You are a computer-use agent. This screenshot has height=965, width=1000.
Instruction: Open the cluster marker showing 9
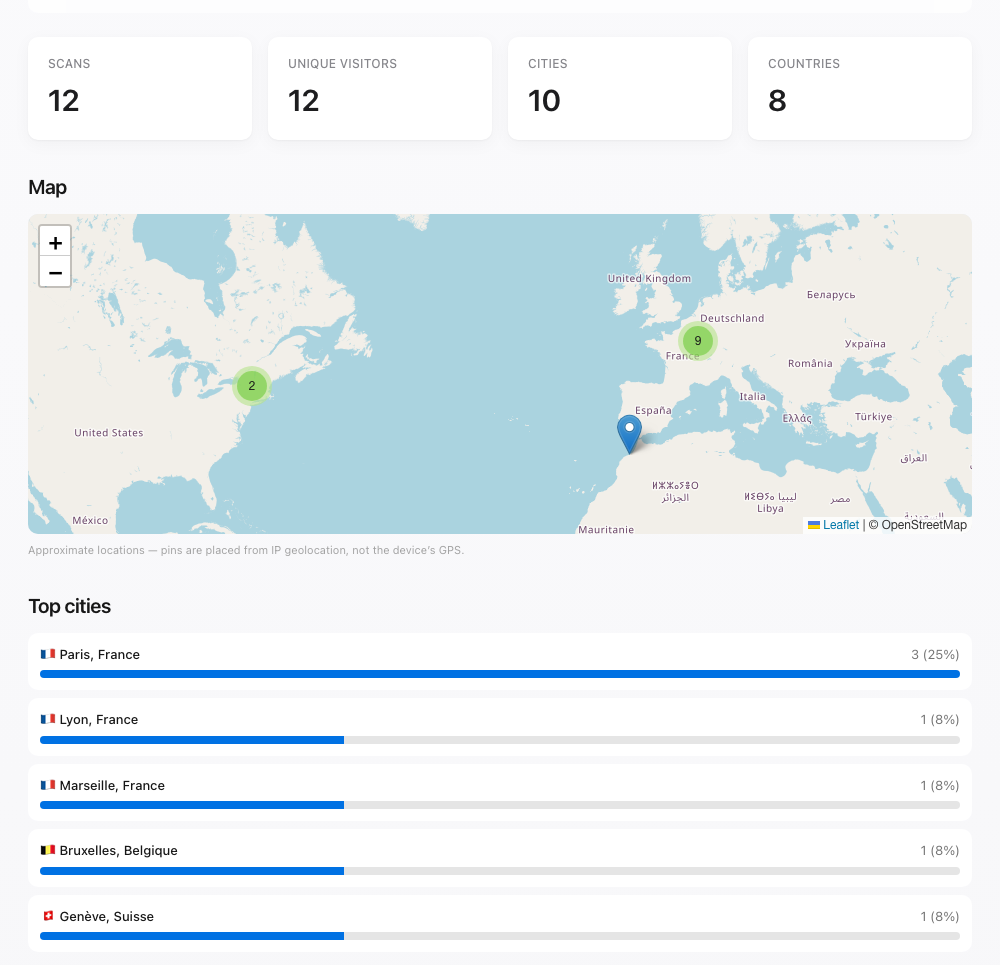(x=698, y=341)
